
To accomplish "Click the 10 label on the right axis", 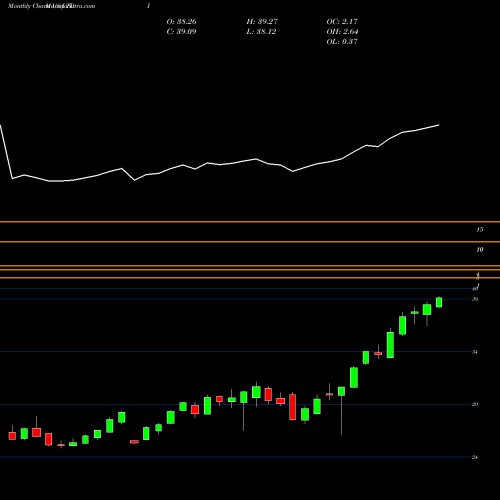I will tap(480, 249).
